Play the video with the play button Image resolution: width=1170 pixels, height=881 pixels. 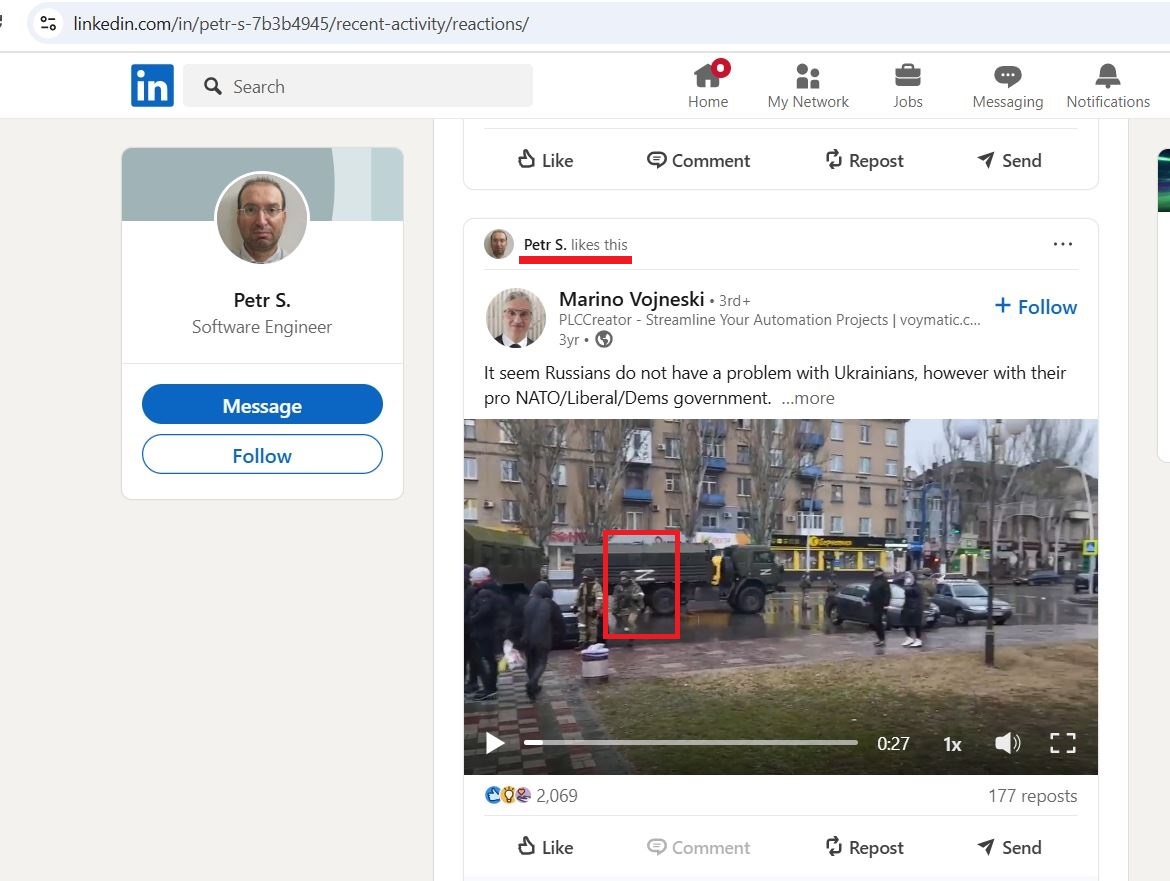pyautogui.click(x=495, y=743)
